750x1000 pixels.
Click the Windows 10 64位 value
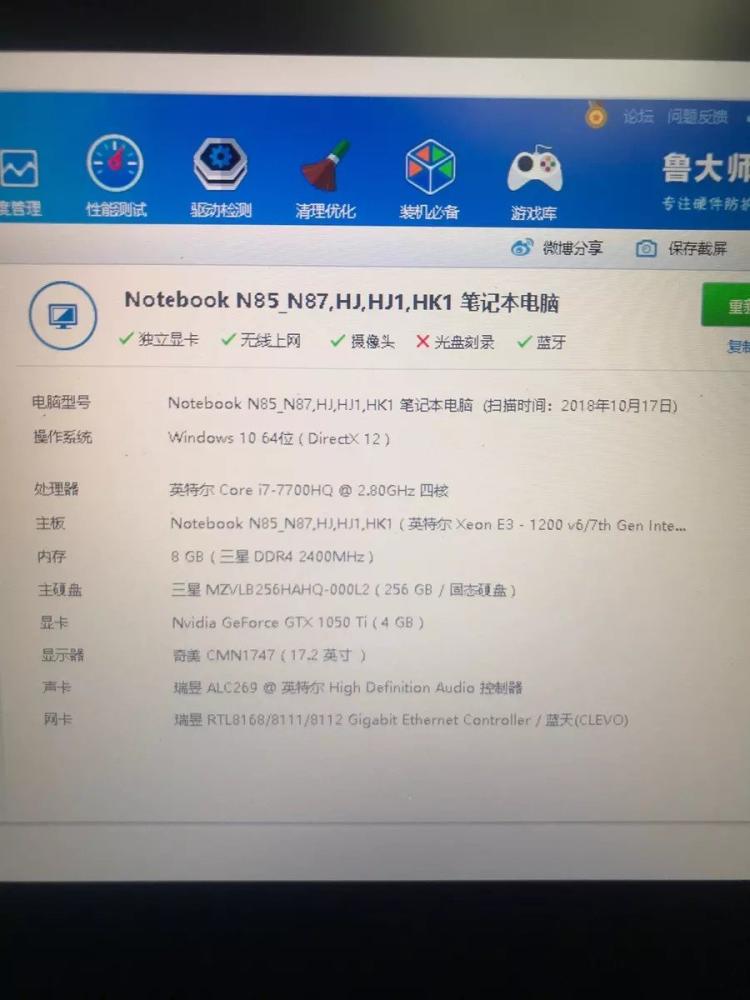tap(279, 438)
